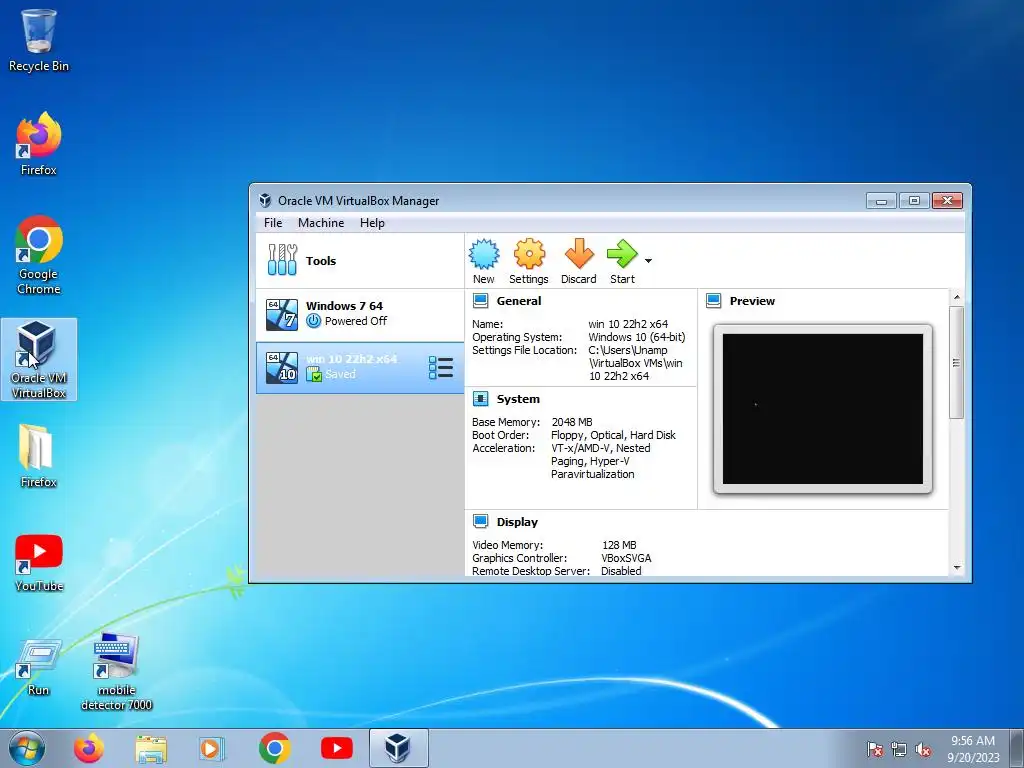Click Remote Desktop Server Disabled value
Viewport: 1024px width, 768px height.
tap(621, 571)
